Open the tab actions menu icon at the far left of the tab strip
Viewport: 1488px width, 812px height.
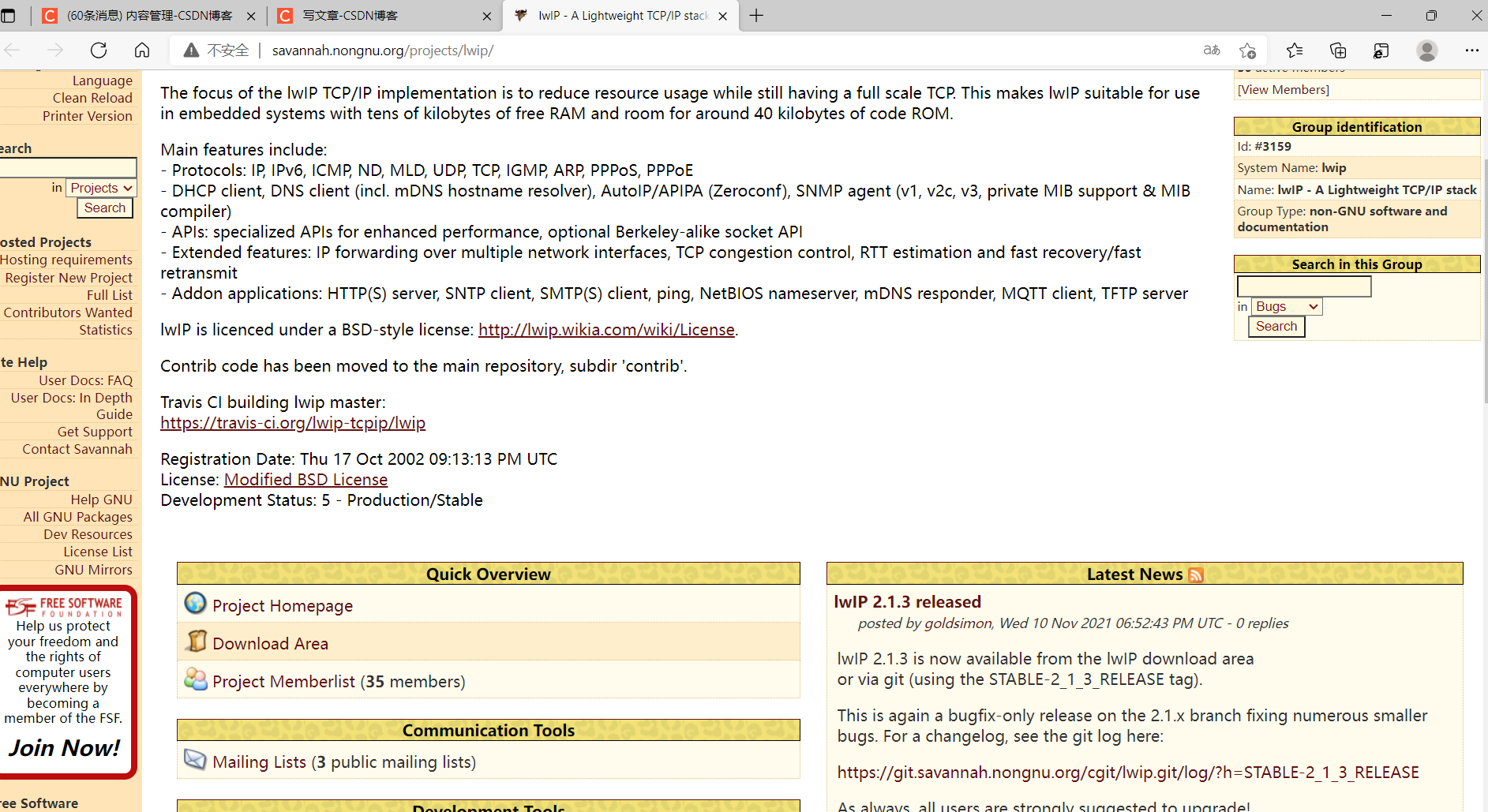tap(9, 16)
